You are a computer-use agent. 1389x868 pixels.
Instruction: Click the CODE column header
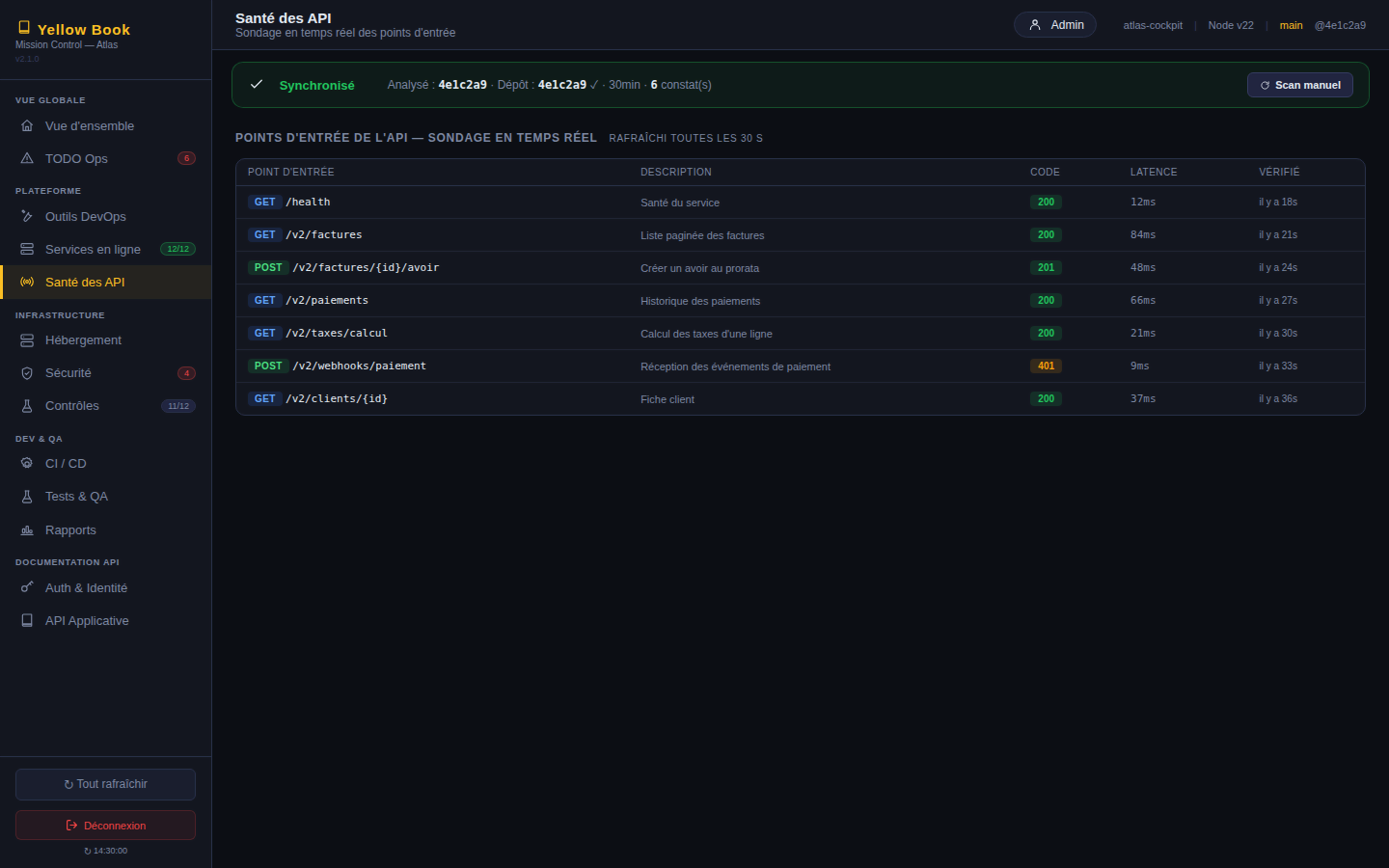[x=1045, y=172]
